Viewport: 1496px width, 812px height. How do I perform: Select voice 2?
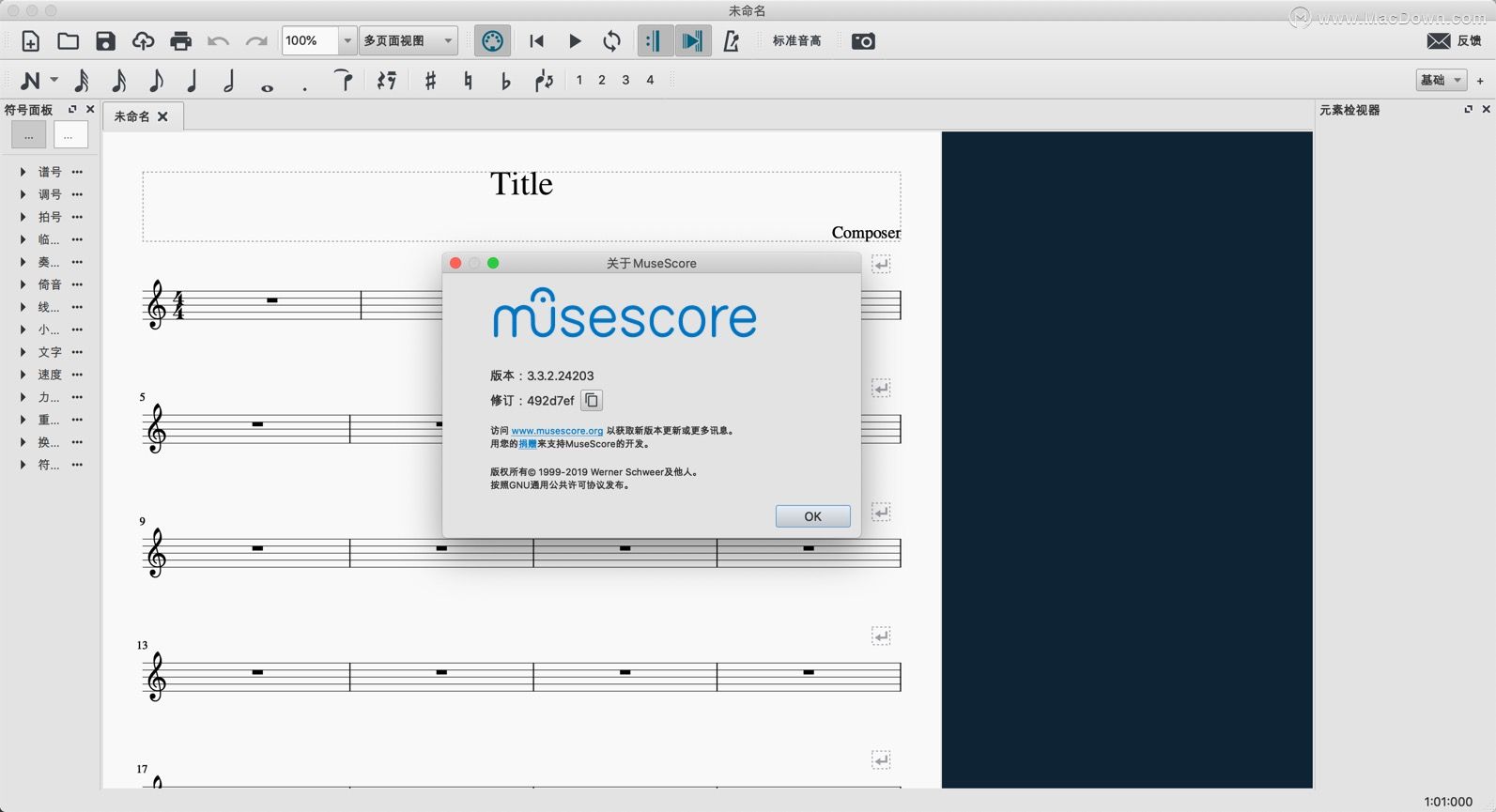click(602, 81)
